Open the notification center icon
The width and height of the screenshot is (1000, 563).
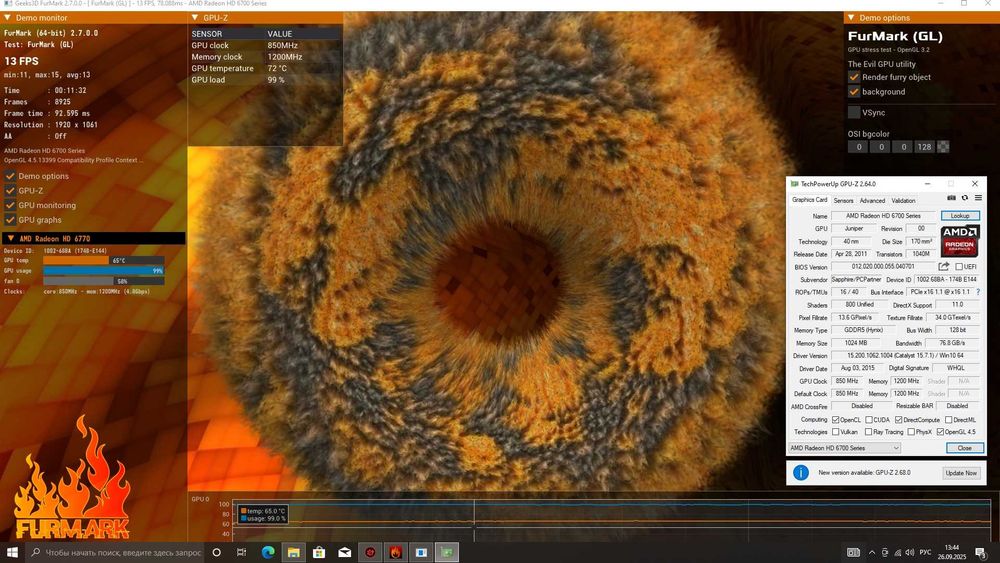(x=981, y=552)
